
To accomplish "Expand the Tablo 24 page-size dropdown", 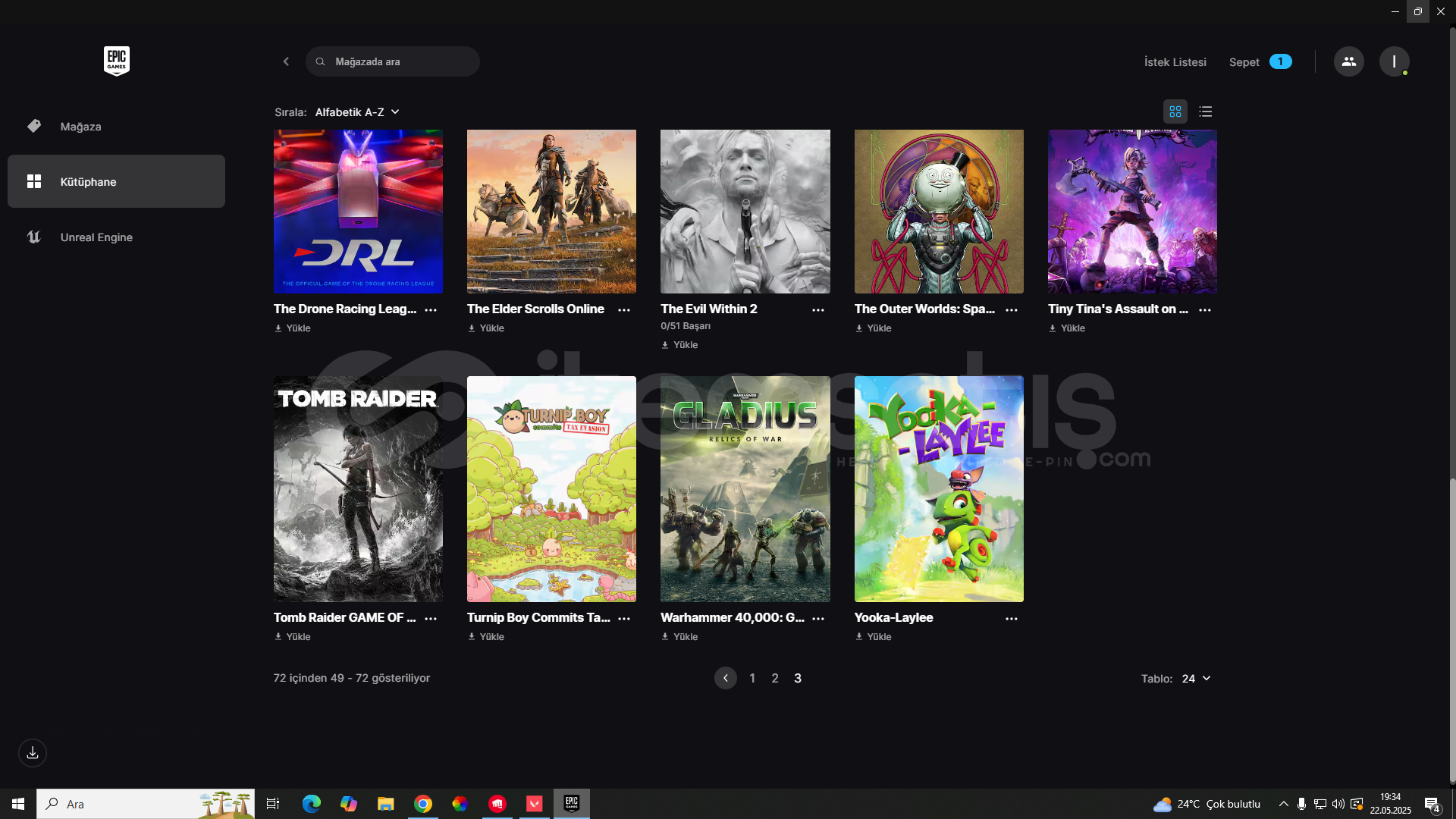I will pos(1196,679).
